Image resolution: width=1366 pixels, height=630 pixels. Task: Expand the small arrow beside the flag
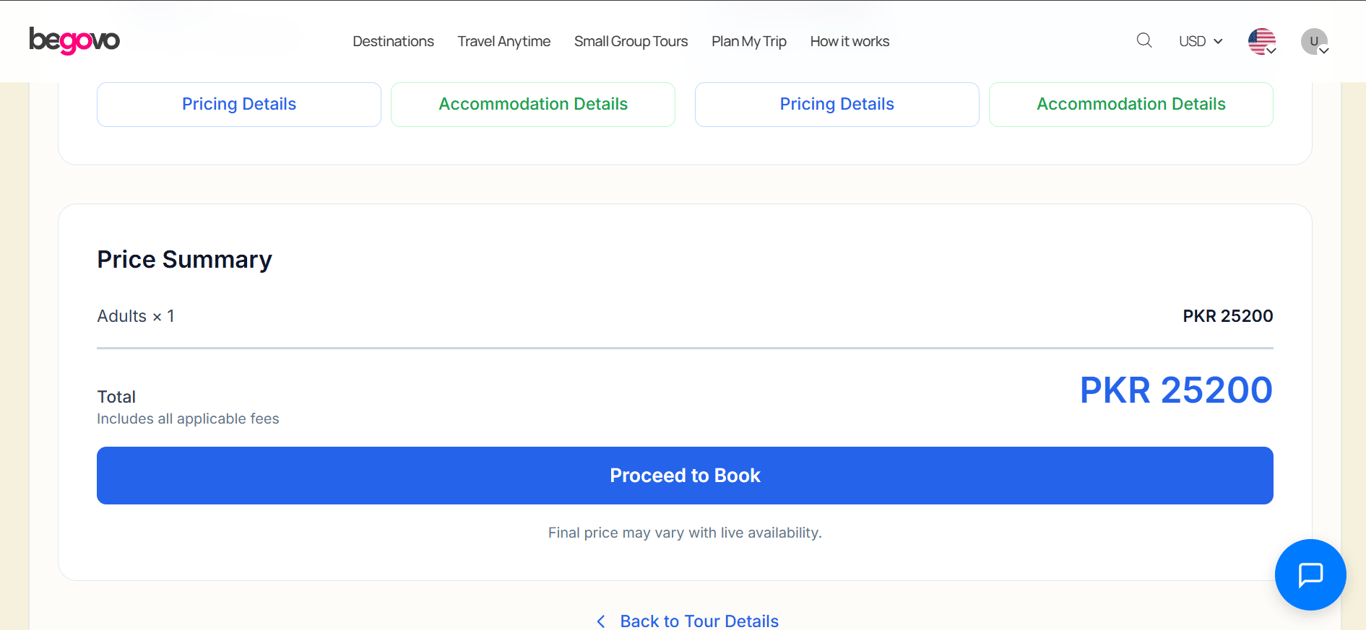(1272, 51)
